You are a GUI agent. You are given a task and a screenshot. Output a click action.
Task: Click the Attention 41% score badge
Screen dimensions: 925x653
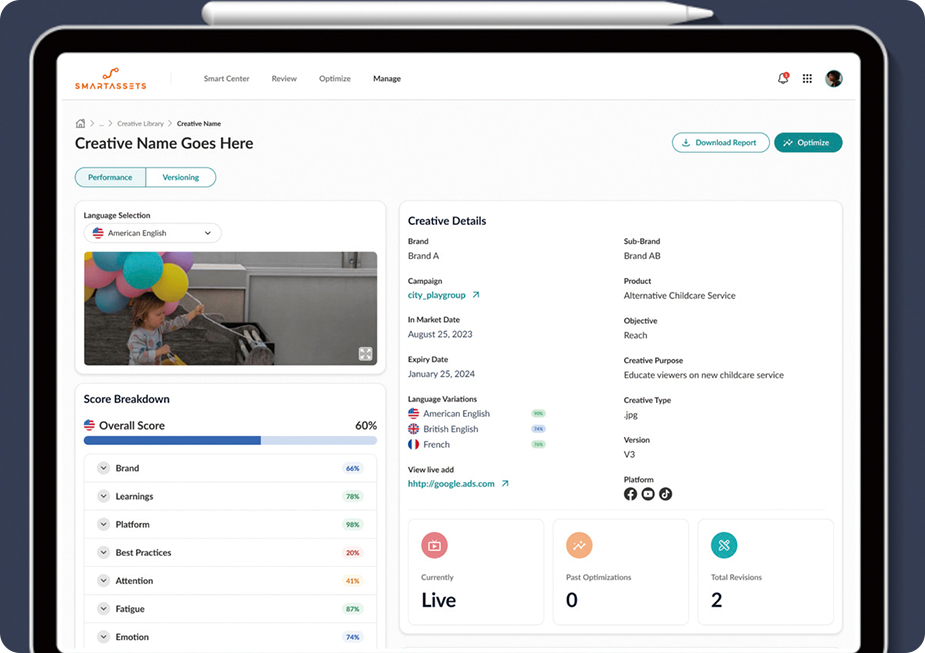point(352,581)
